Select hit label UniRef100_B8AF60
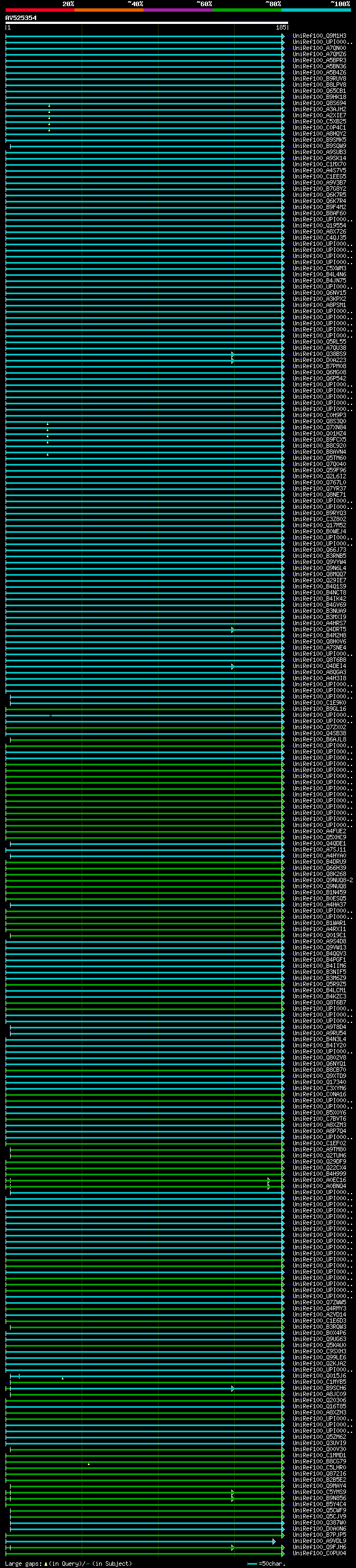The width and height of the screenshot is (356, 1568). click(x=319, y=213)
